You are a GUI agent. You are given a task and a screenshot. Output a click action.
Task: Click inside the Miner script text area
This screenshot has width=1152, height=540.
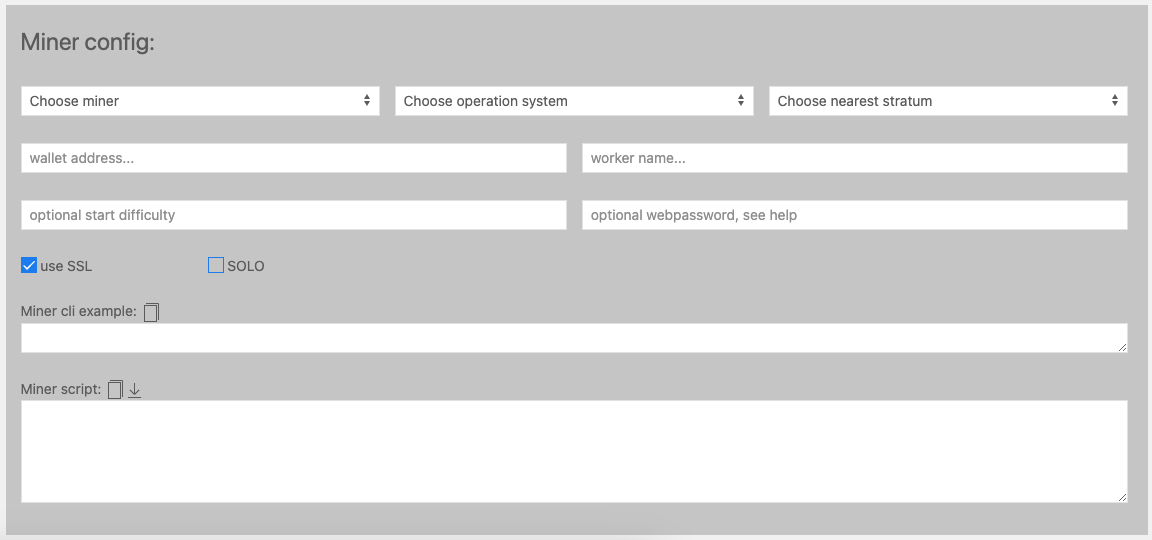pos(574,451)
